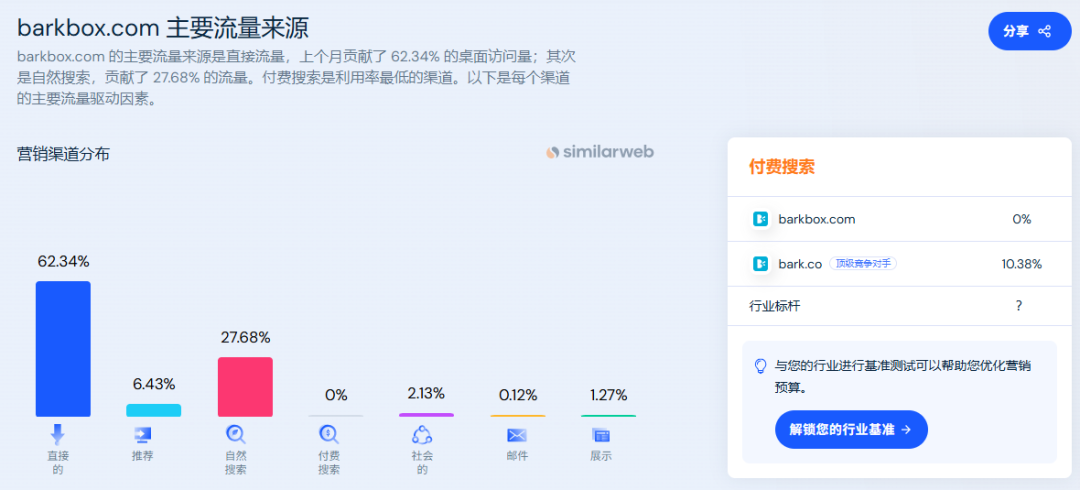This screenshot has width=1080, height=490.
Task: Click the barkbox.com favicon in panel
Action: pyautogui.click(x=760, y=219)
